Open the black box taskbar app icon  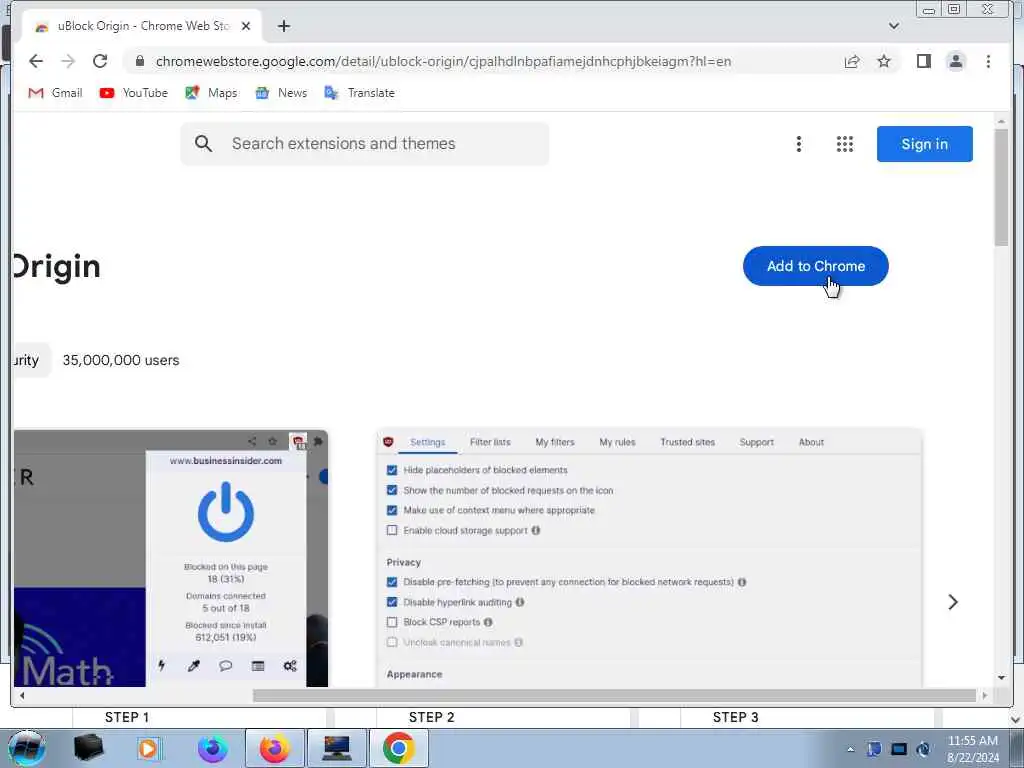click(89, 748)
